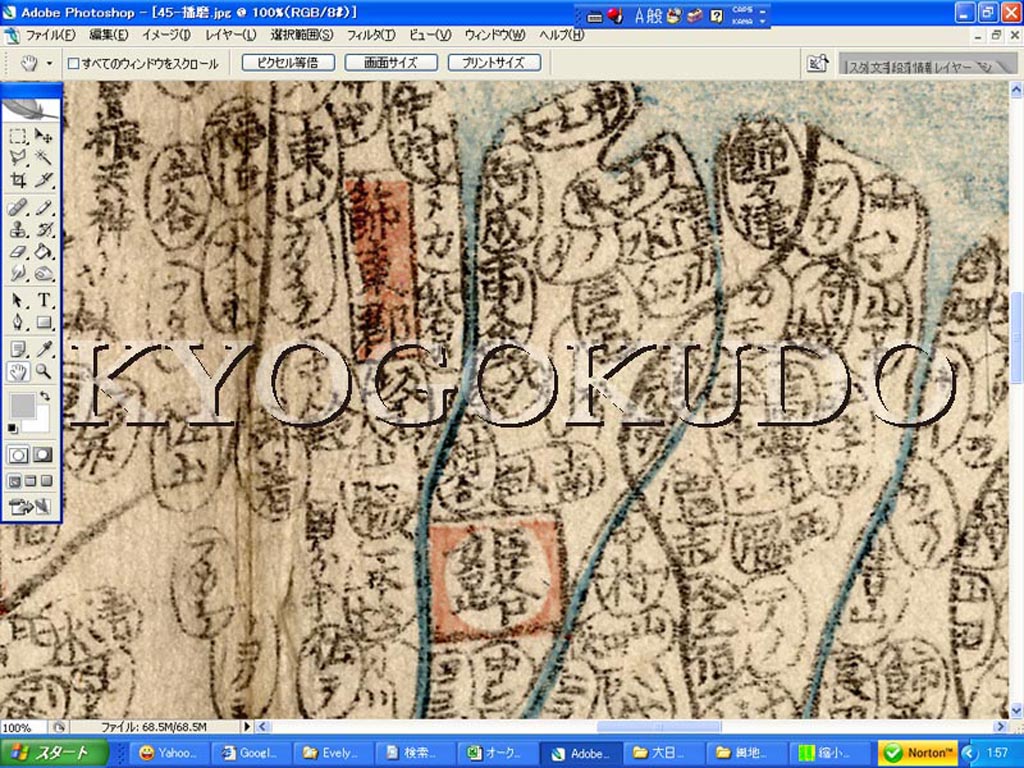1024x768 pixels.
Task: Switch to Yahoo taskbar window
Action: pos(168,754)
